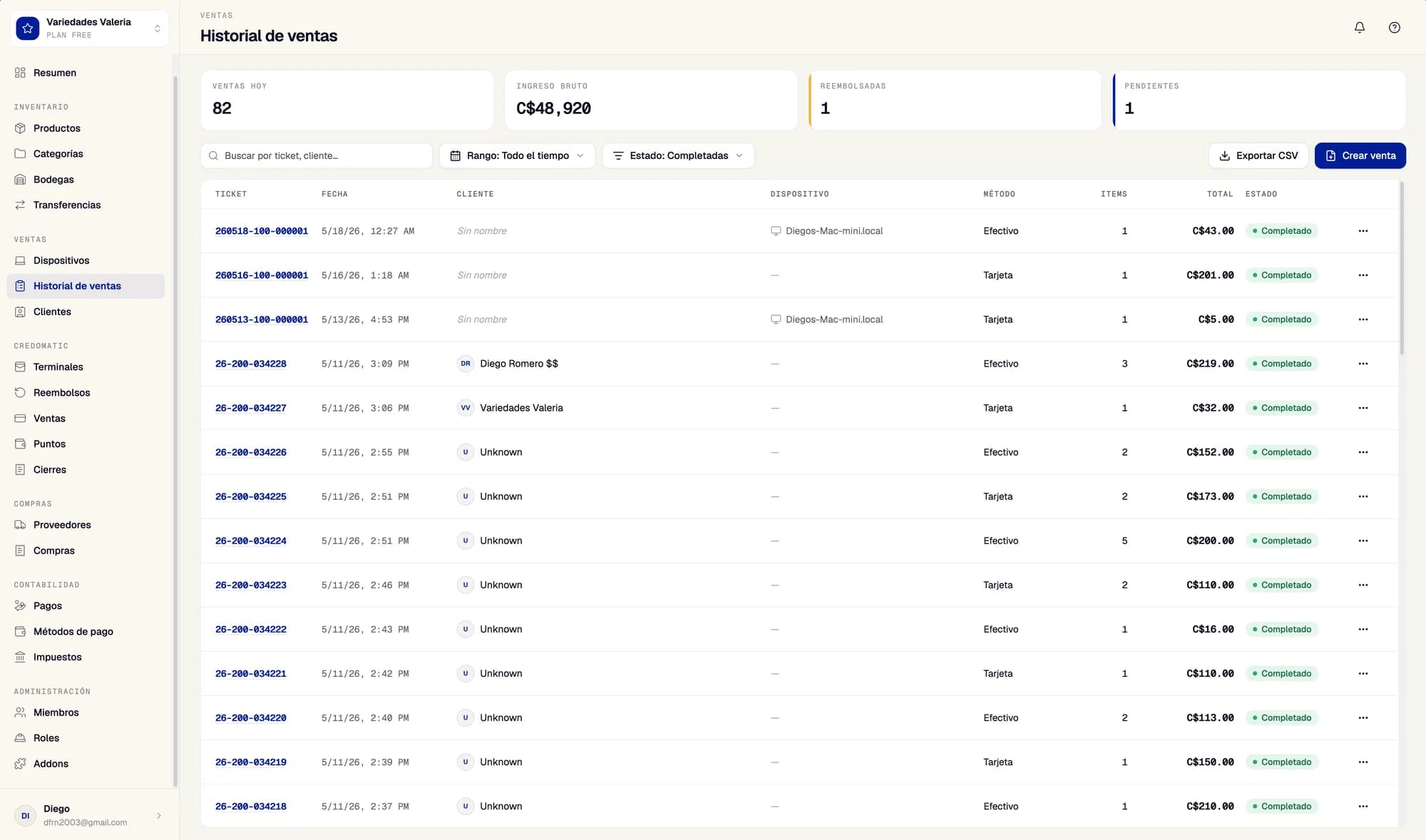Open Proveedores in the sidebar

(x=86, y=525)
